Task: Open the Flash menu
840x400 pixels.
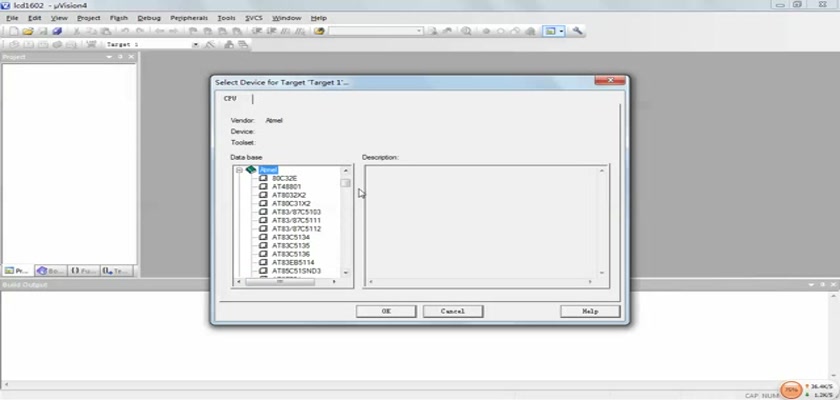Action: pos(118,18)
